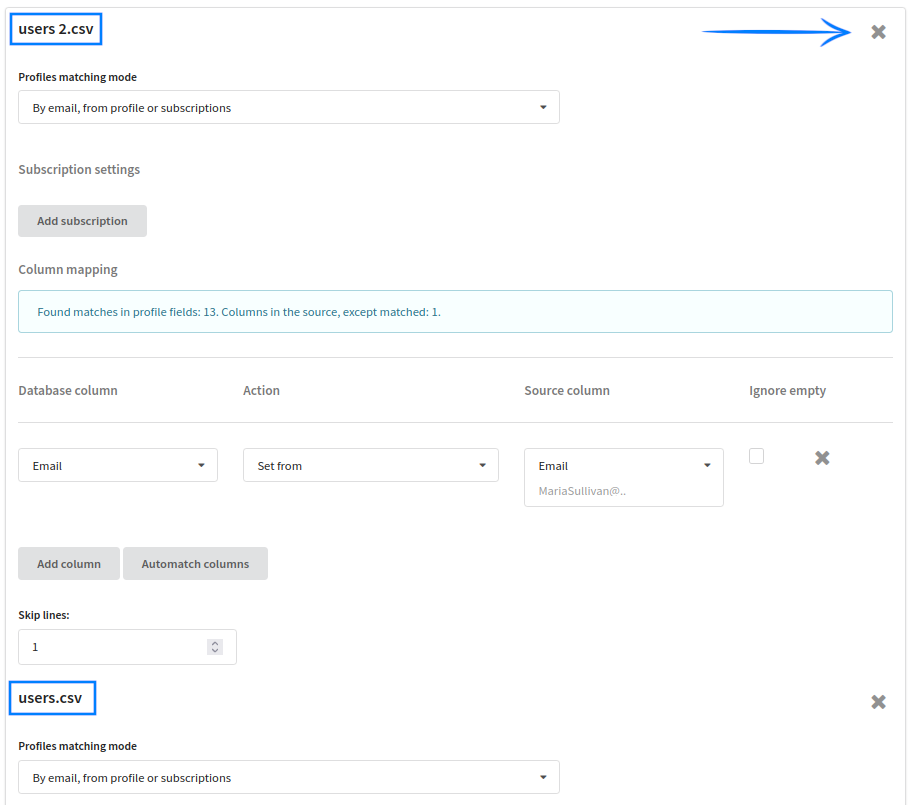Check the empty box under Ignore empty column

756,455
